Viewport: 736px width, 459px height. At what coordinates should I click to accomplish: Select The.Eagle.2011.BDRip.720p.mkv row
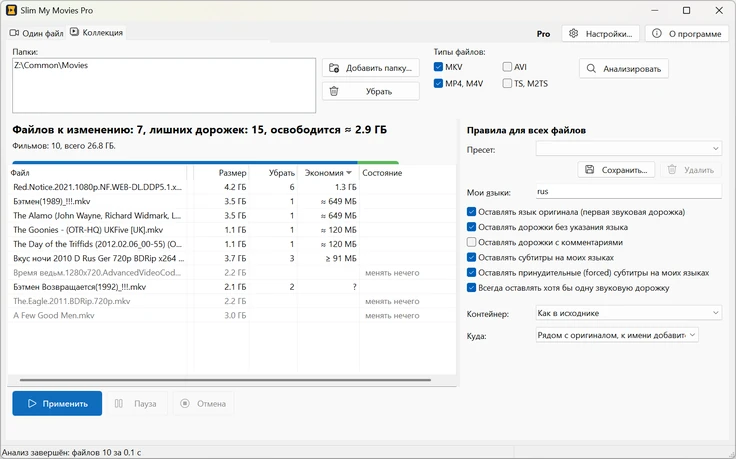(x=232, y=301)
